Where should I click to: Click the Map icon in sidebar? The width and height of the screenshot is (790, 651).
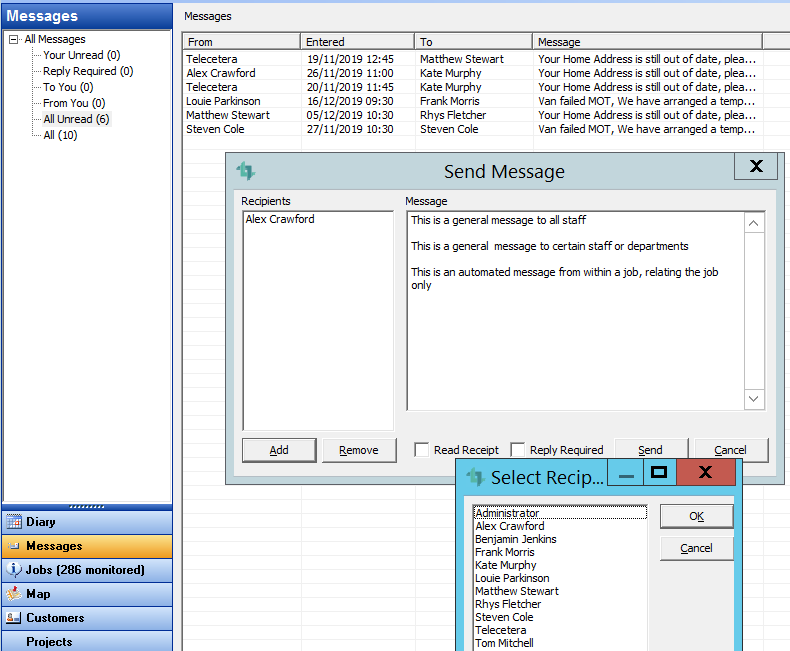click(x=14, y=594)
